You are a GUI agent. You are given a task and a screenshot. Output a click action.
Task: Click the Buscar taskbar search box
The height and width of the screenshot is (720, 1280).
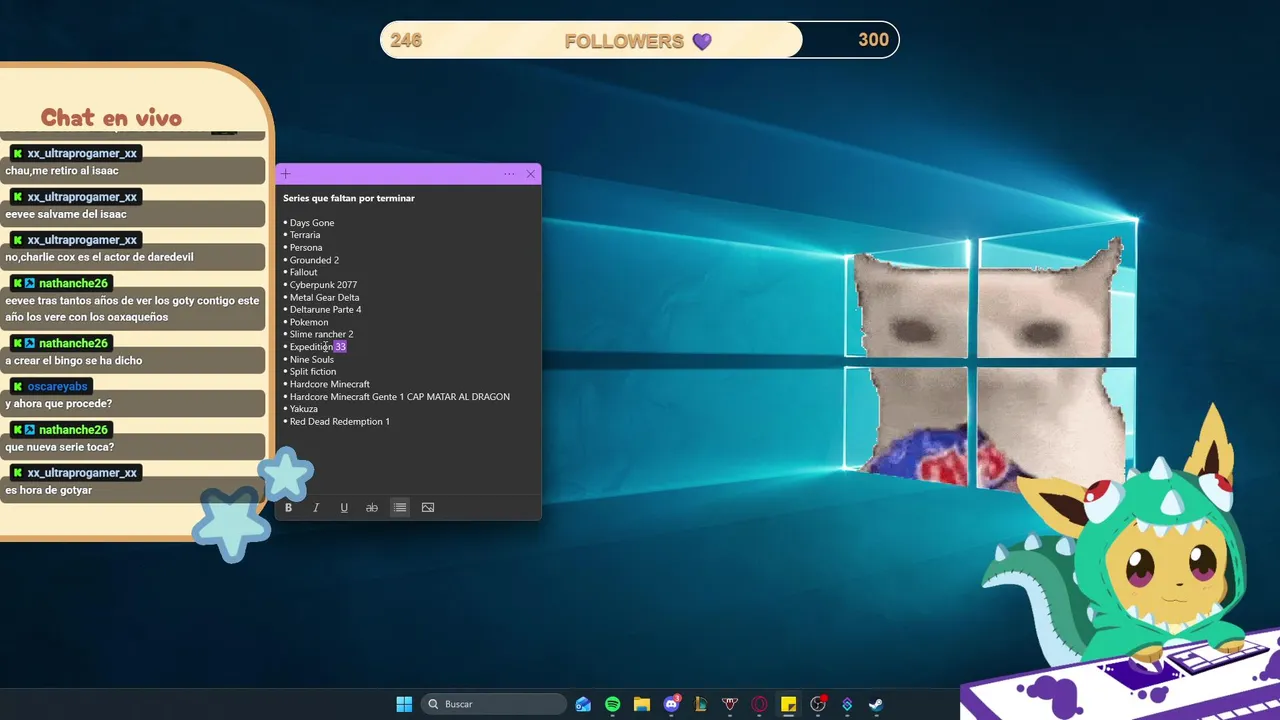(494, 704)
